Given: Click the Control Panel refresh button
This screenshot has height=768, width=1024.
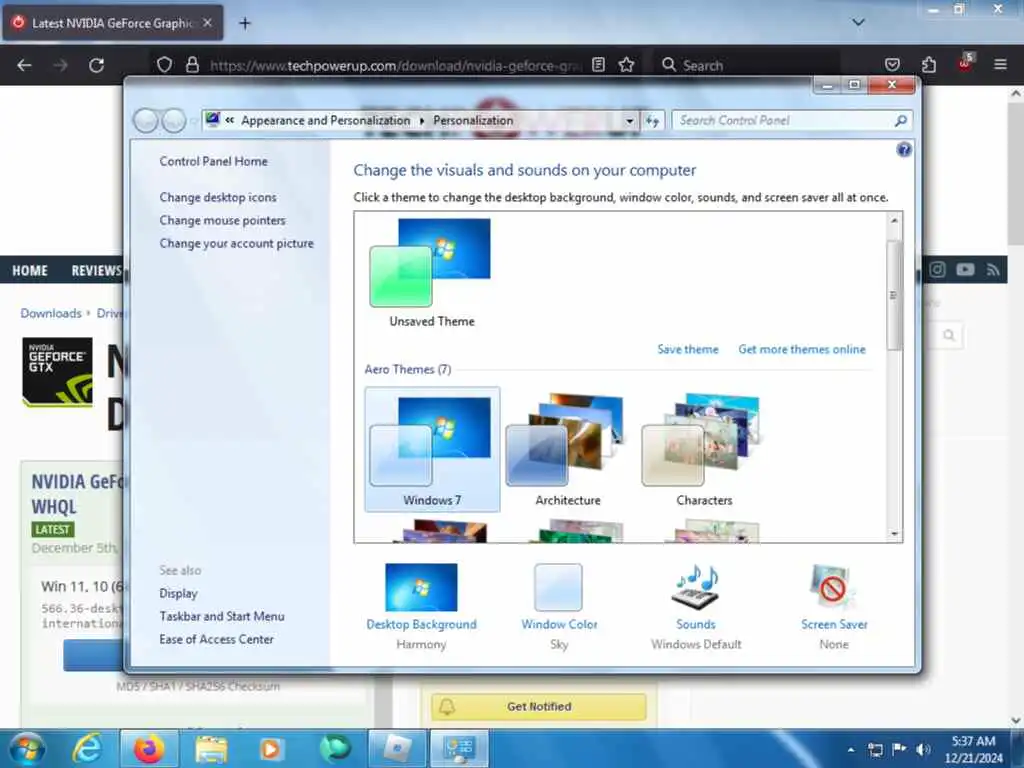Looking at the screenshot, I should 652,120.
